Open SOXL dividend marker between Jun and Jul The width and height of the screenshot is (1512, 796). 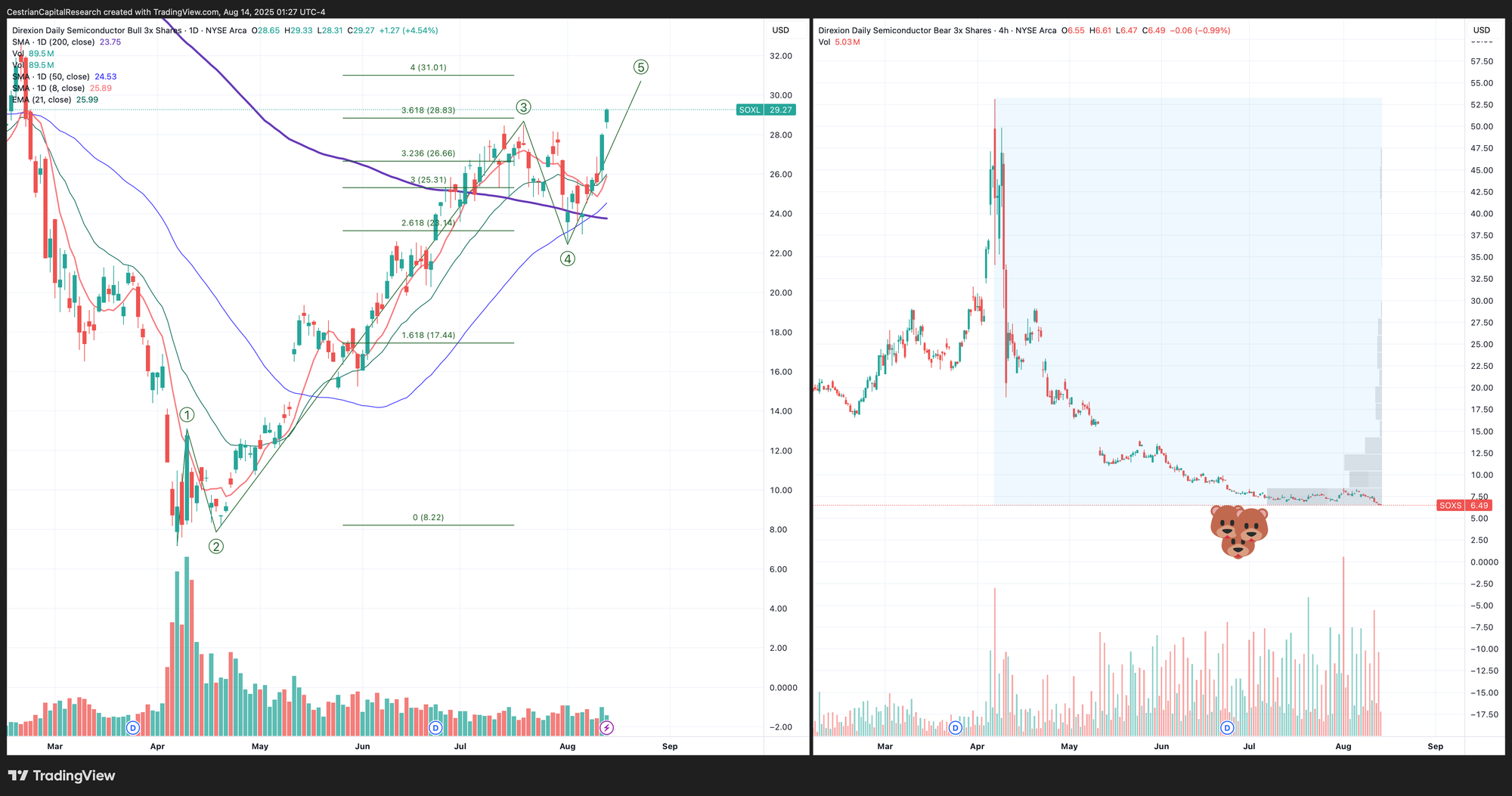pyautogui.click(x=435, y=727)
